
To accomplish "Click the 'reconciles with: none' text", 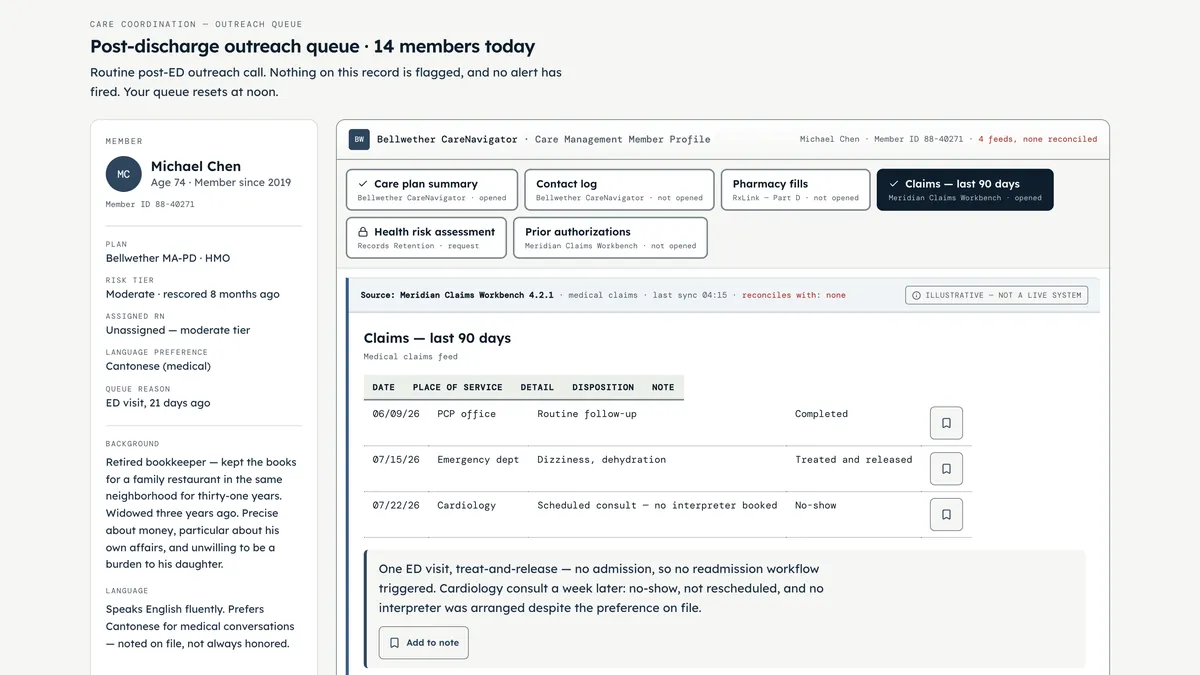I will click(794, 295).
